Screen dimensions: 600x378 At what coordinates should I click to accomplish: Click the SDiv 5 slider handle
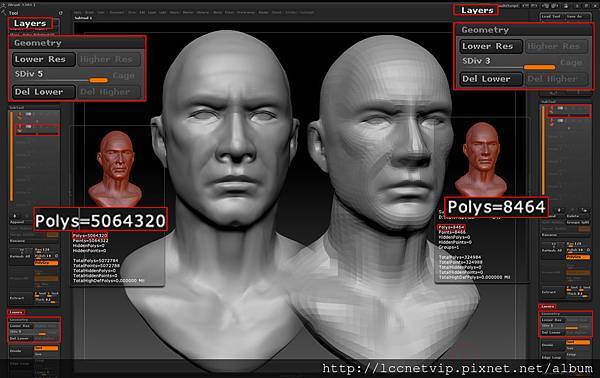[x=98, y=80]
